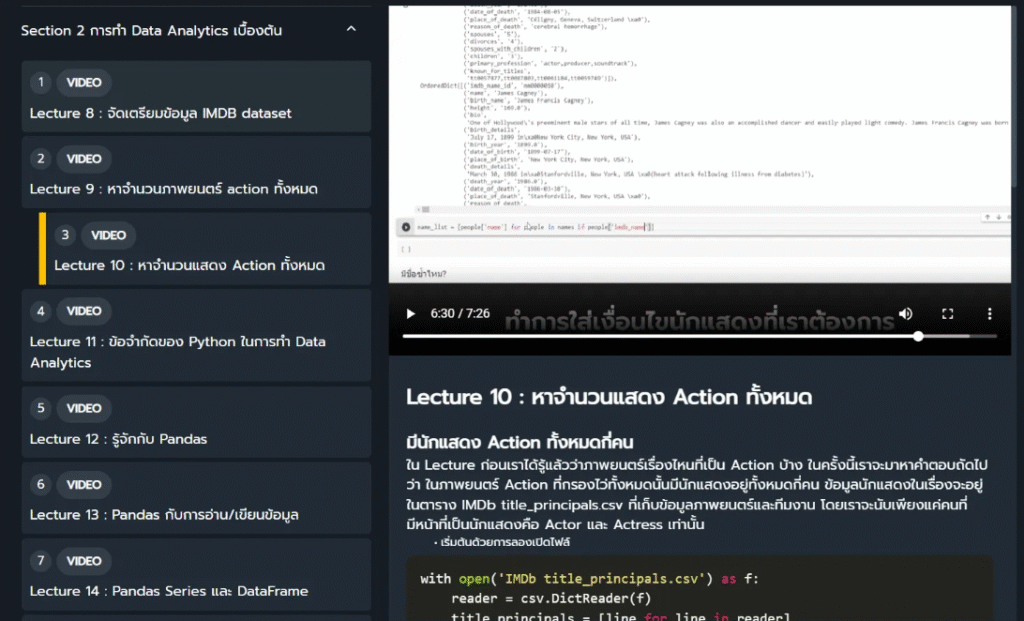Enter fullscreen mode on the video
1024x621 pixels.
pyautogui.click(x=947, y=314)
